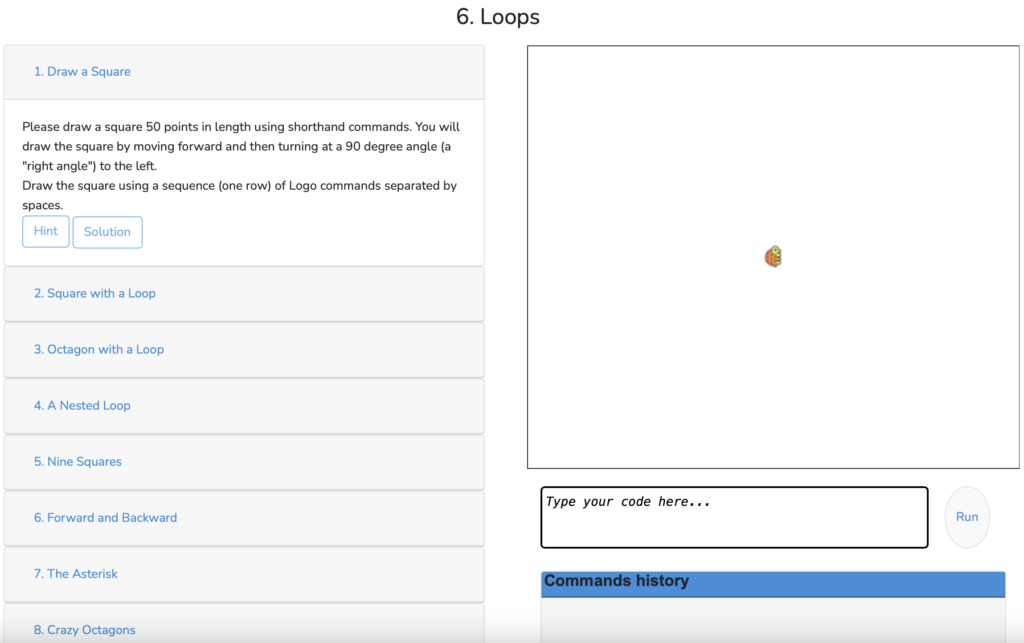Viewport: 1024px width, 643px height.
Task: Focus the "Type your code here..." box
Action: [x=734, y=517]
